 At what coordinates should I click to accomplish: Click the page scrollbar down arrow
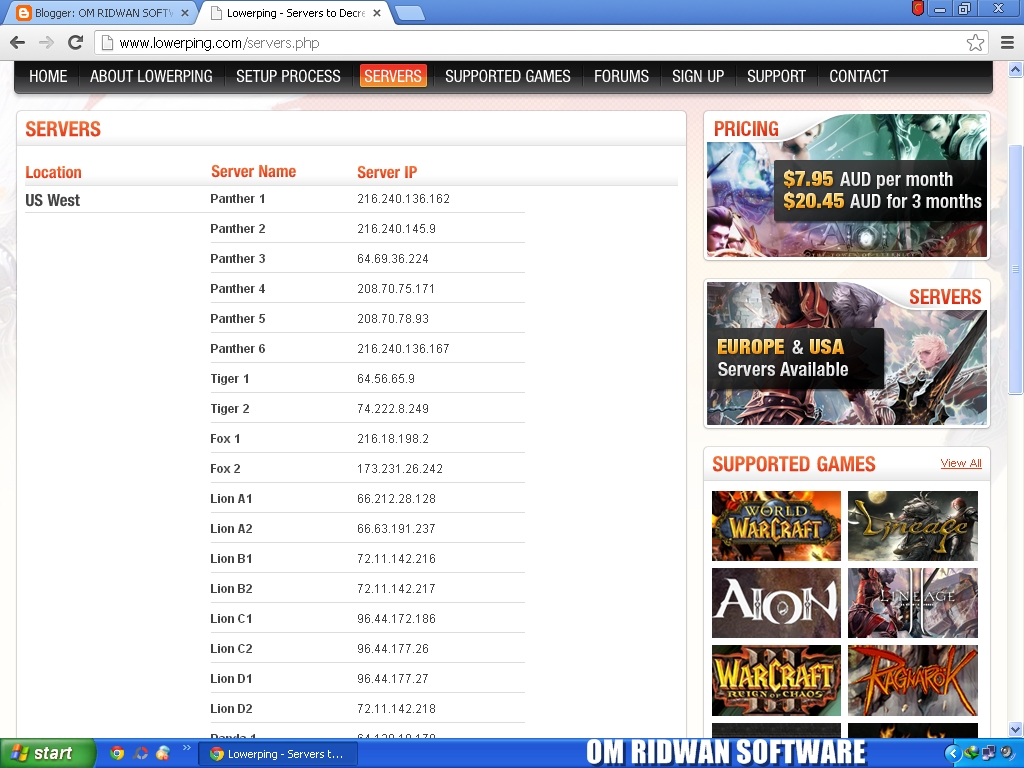[1015, 729]
